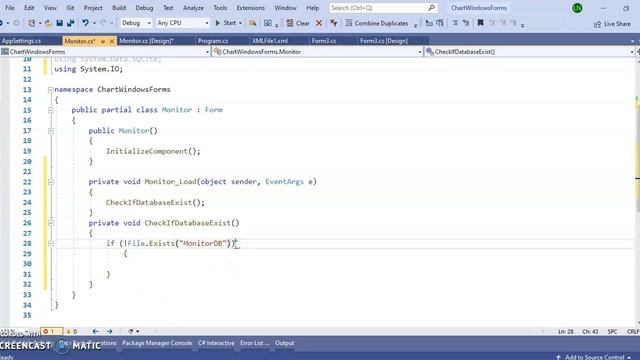Screen dimensions: 640x360
Task: Switch to the Program.cs tab
Action: click(213, 41)
